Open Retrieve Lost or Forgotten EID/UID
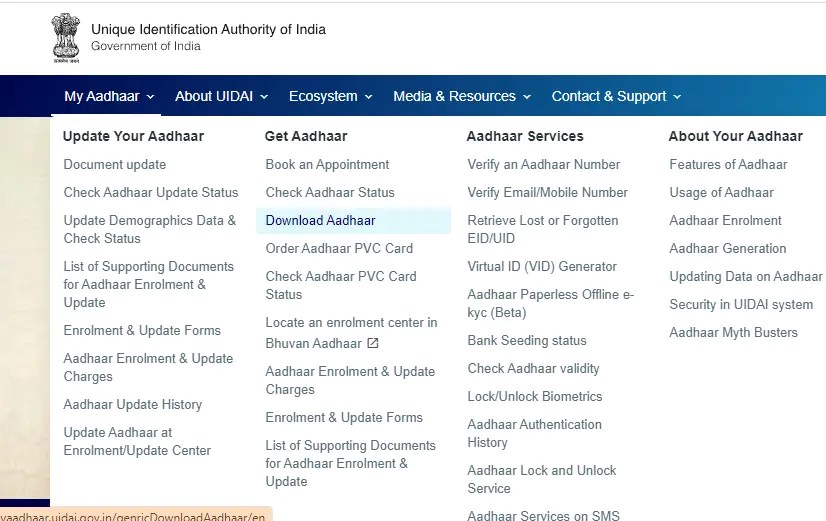Screen dimensions: 826x521 coord(543,229)
